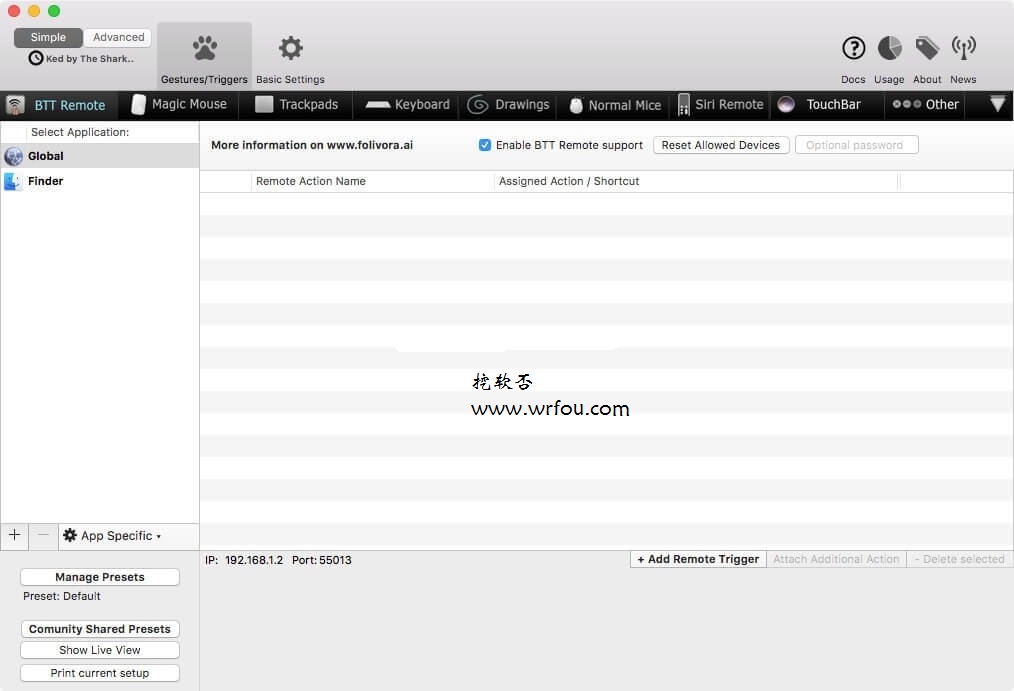The image size is (1014, 691).
Task: Open the News antenna icon
Action: tap(964, 48)
